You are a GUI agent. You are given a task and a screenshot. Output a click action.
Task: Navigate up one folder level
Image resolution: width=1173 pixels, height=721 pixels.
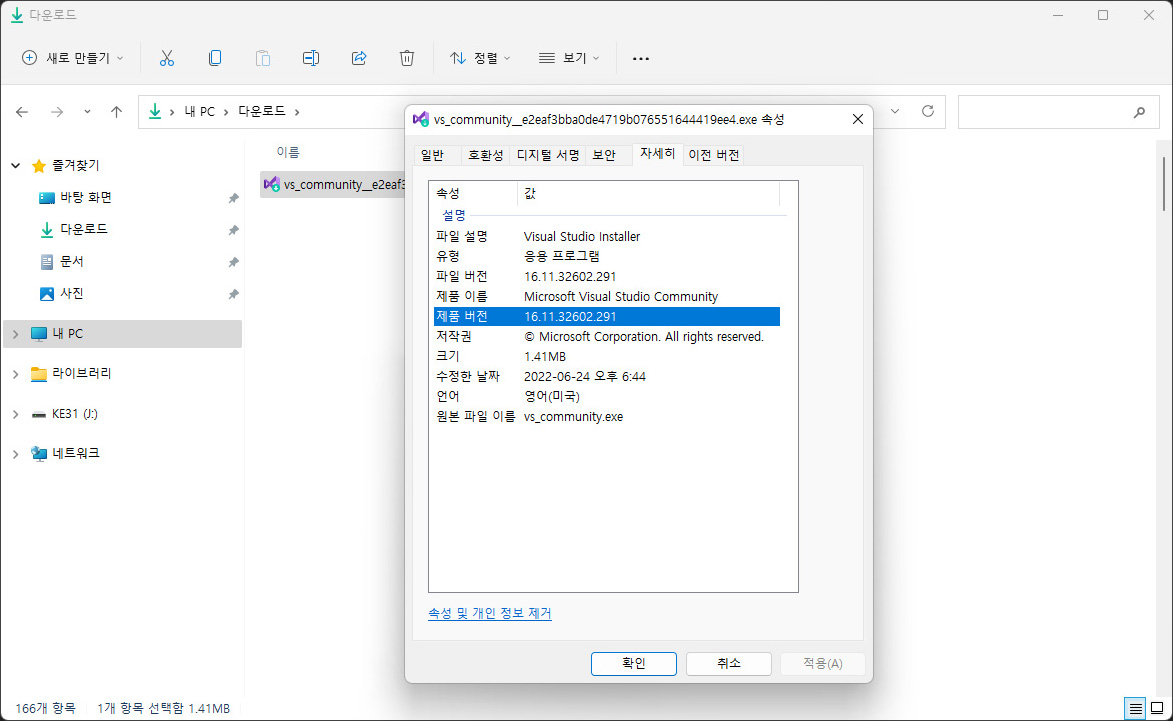[116, 112]
